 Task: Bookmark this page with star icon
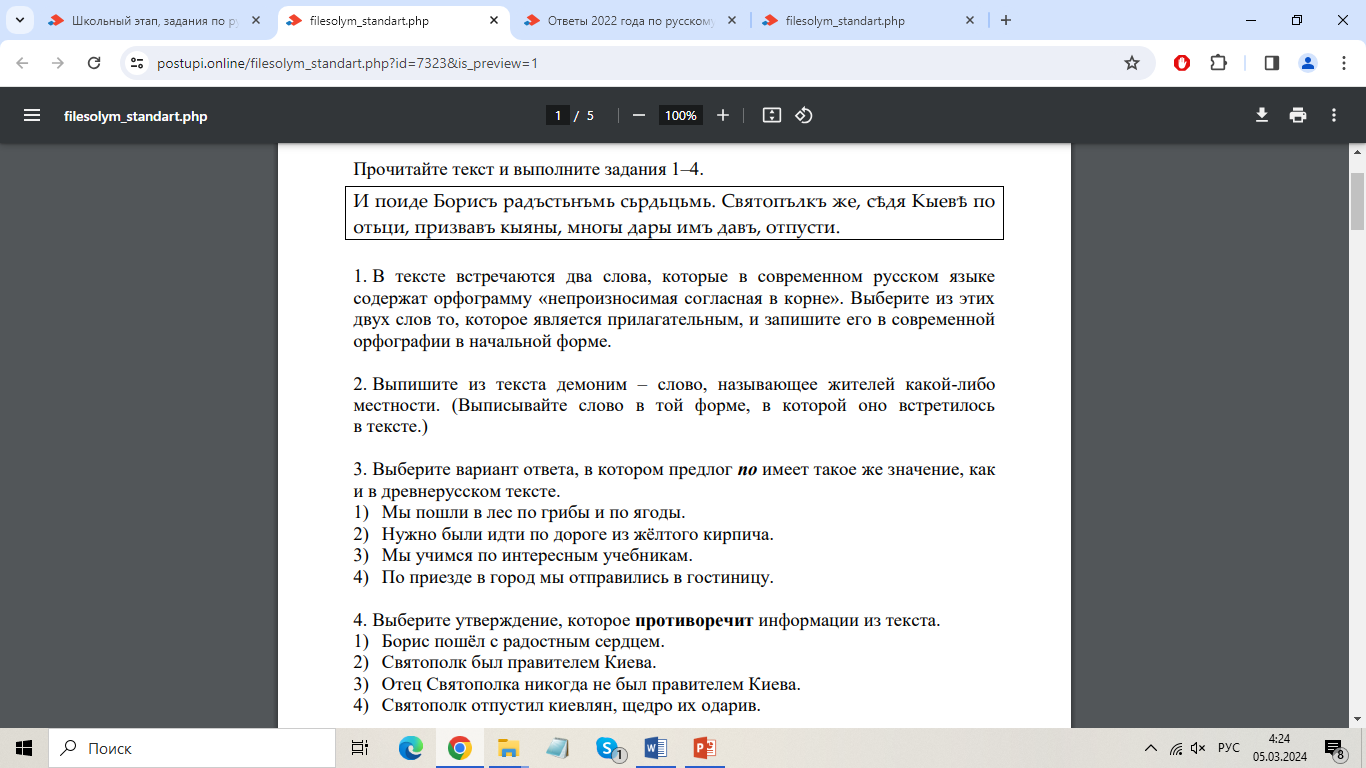(1132, 63)
